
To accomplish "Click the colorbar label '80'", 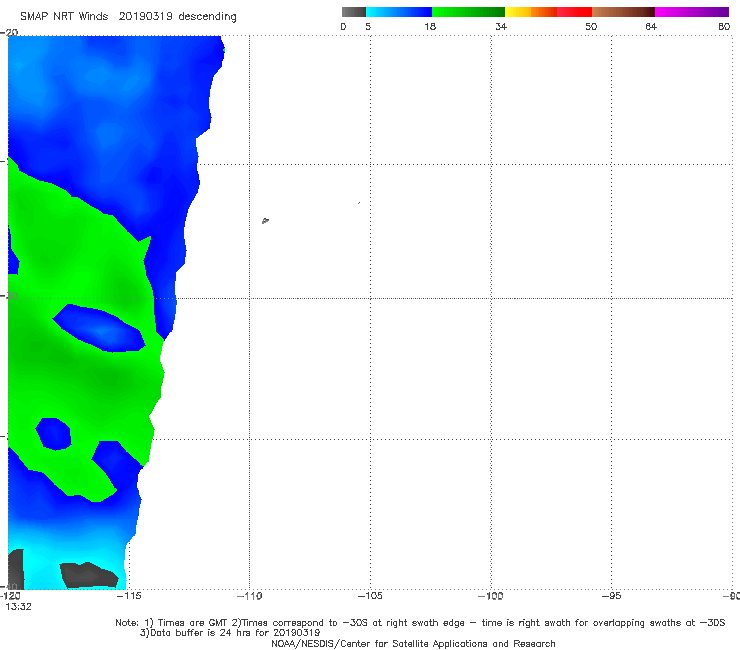I will pos(724,26).
